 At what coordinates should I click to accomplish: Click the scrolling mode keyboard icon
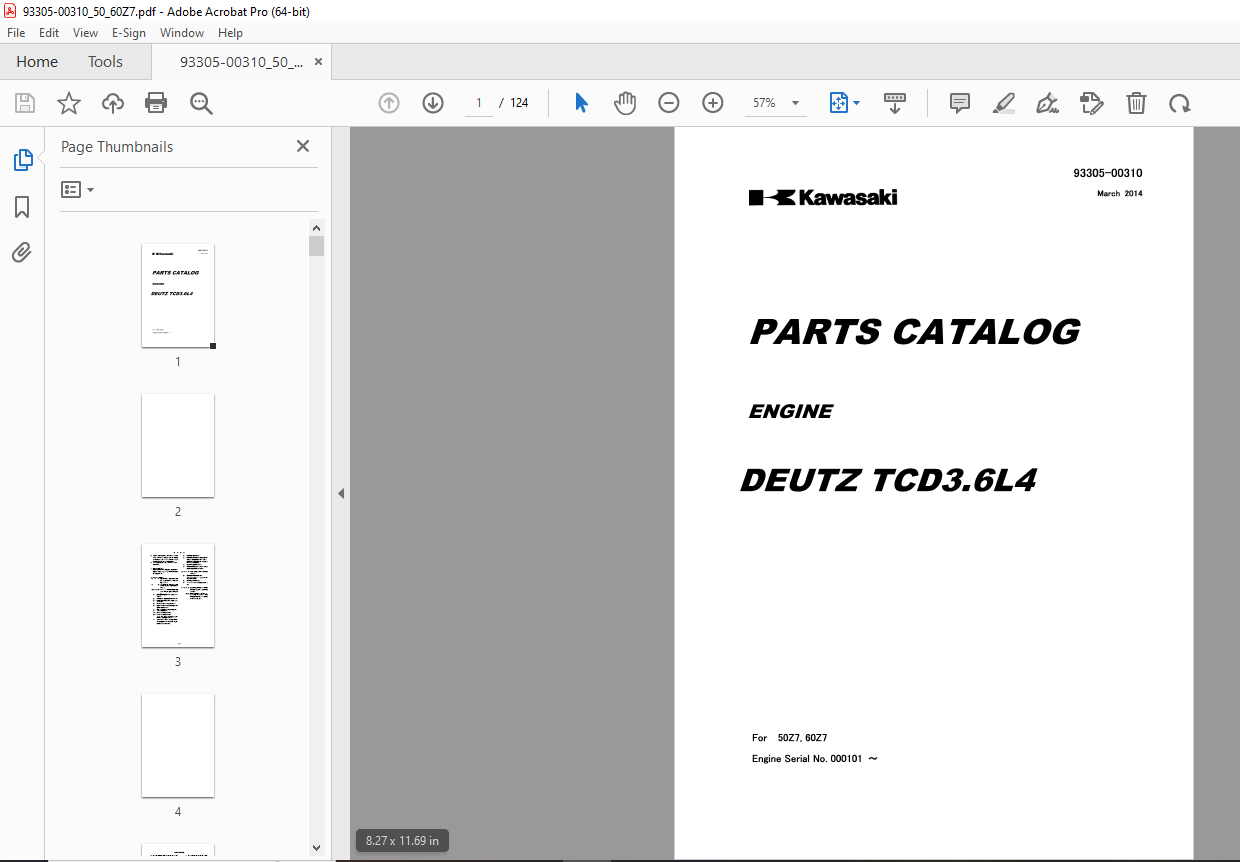point(895,103)
